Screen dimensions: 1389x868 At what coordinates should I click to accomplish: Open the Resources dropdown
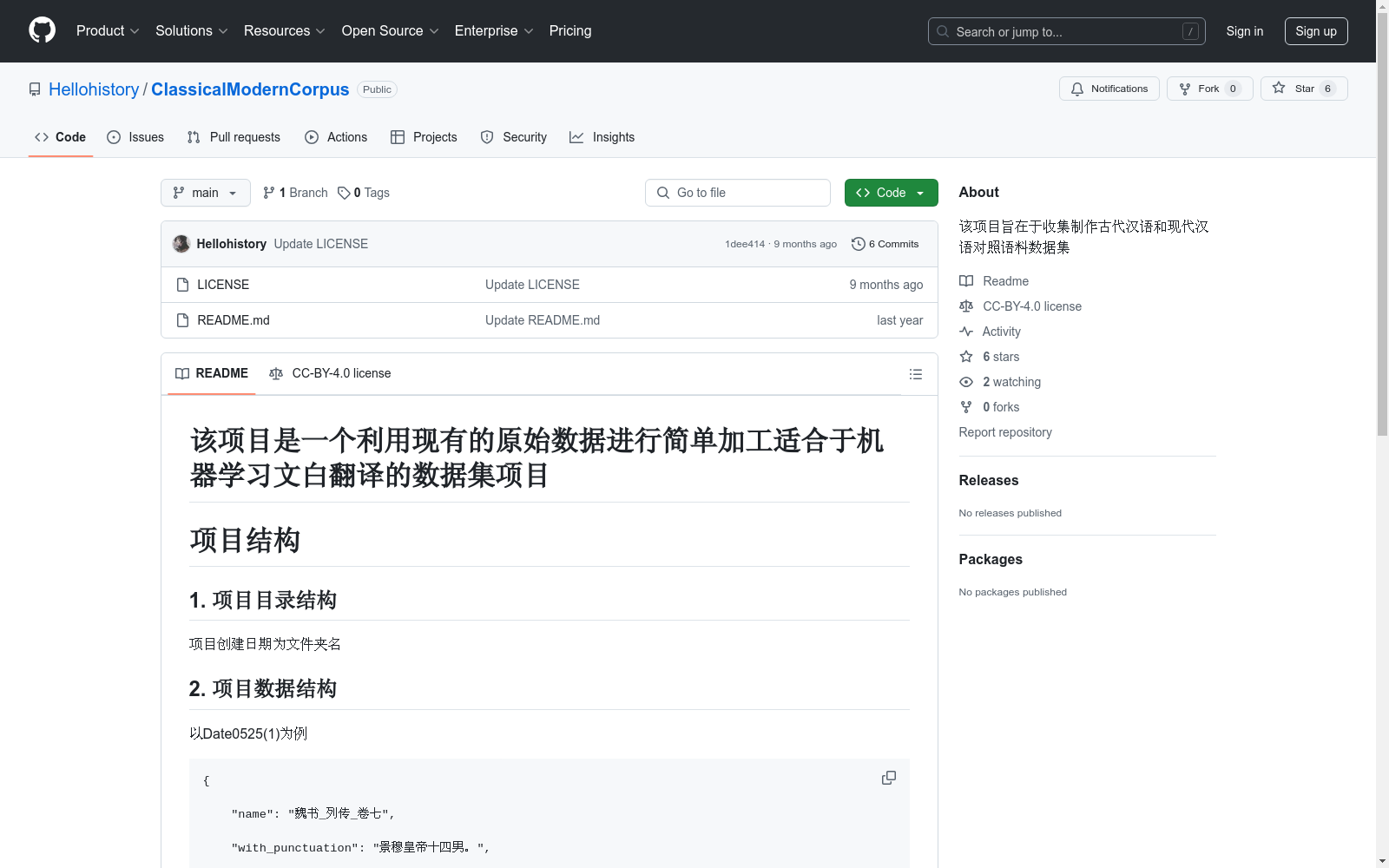click(x=285, y=30)
